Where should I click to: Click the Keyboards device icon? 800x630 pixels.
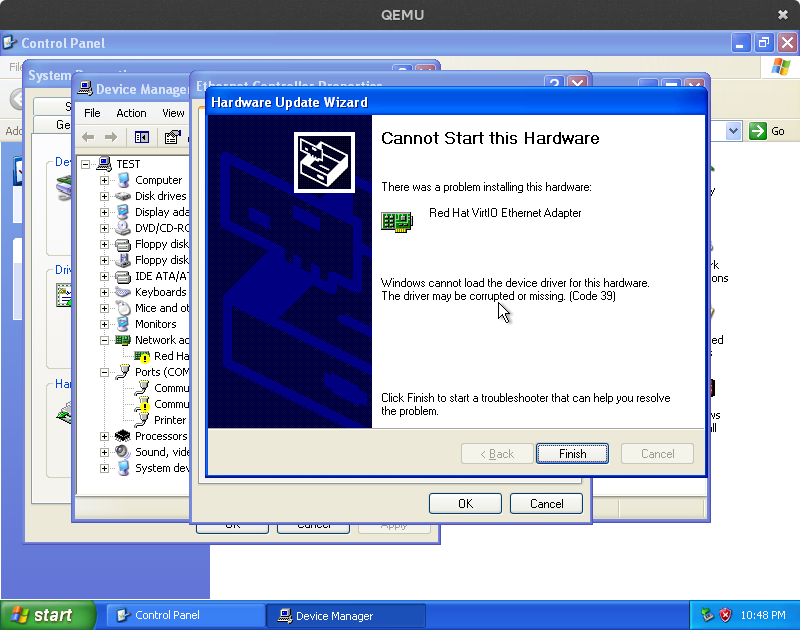point(124,292)
